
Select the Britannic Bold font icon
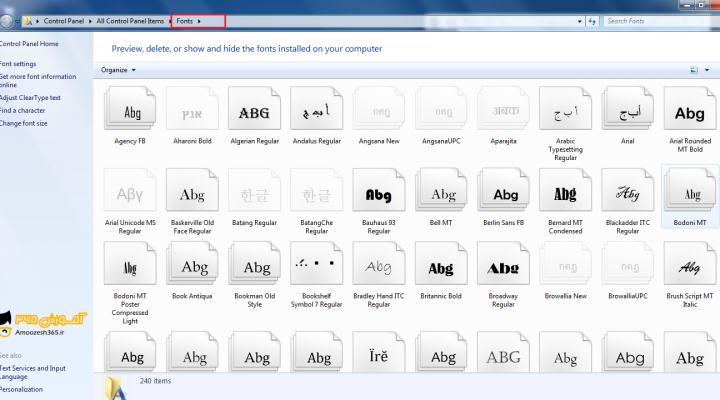pyautogui.click(x=441, y=263)
